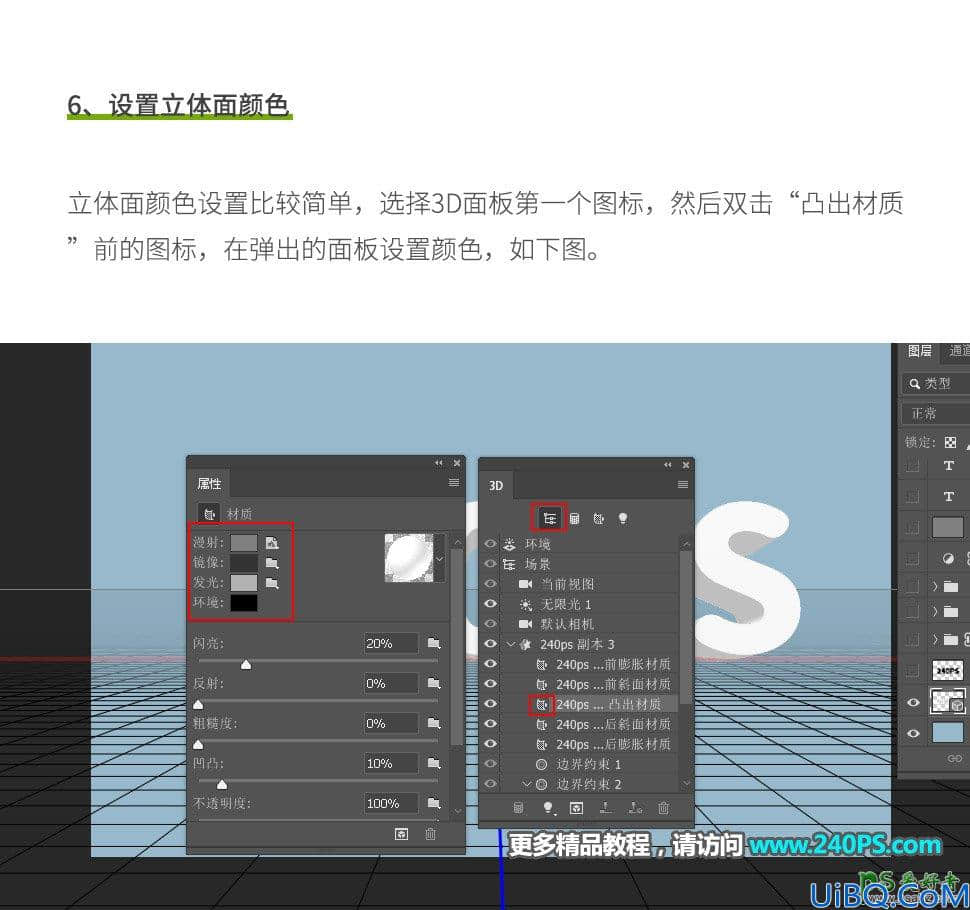Click the specular (镜像) texture folder icon
Viewport: 970px width, 910px height.
pos(272,563)
